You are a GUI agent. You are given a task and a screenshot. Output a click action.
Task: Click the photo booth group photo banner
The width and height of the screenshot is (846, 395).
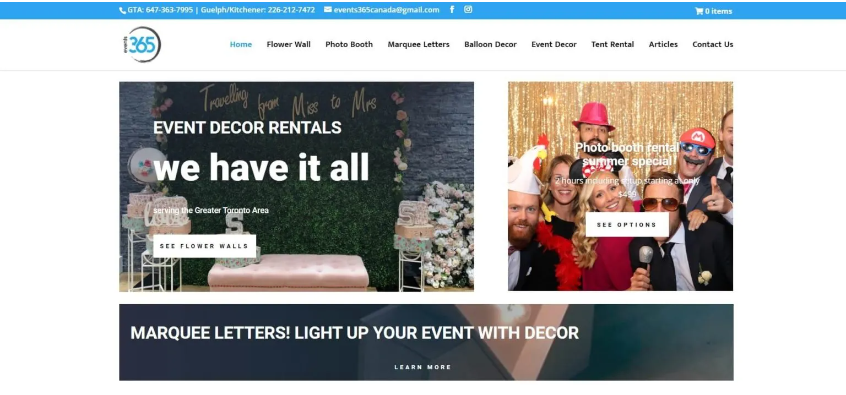620,186
